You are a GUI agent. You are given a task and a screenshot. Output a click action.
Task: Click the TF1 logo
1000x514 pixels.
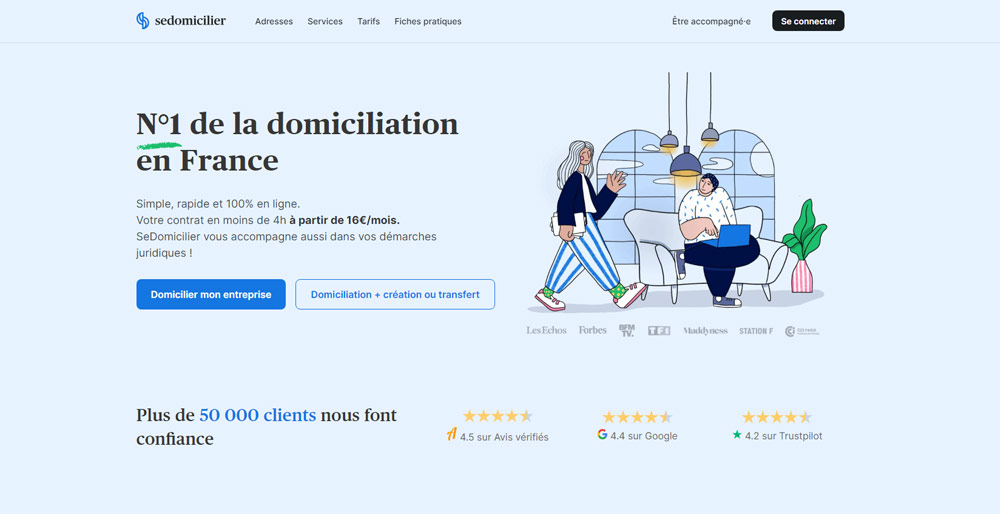[658, 330]
